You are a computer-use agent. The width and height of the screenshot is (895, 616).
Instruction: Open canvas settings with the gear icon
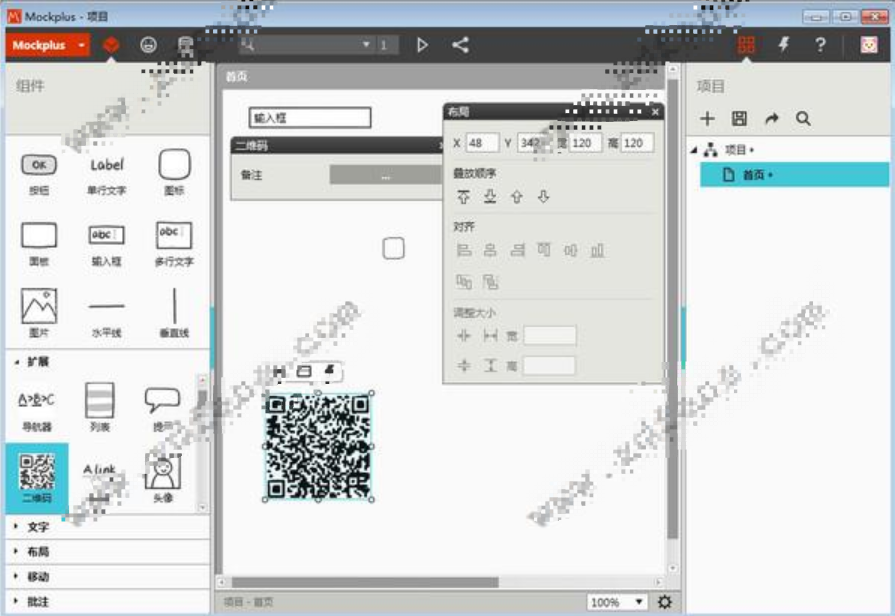(665, 602)
